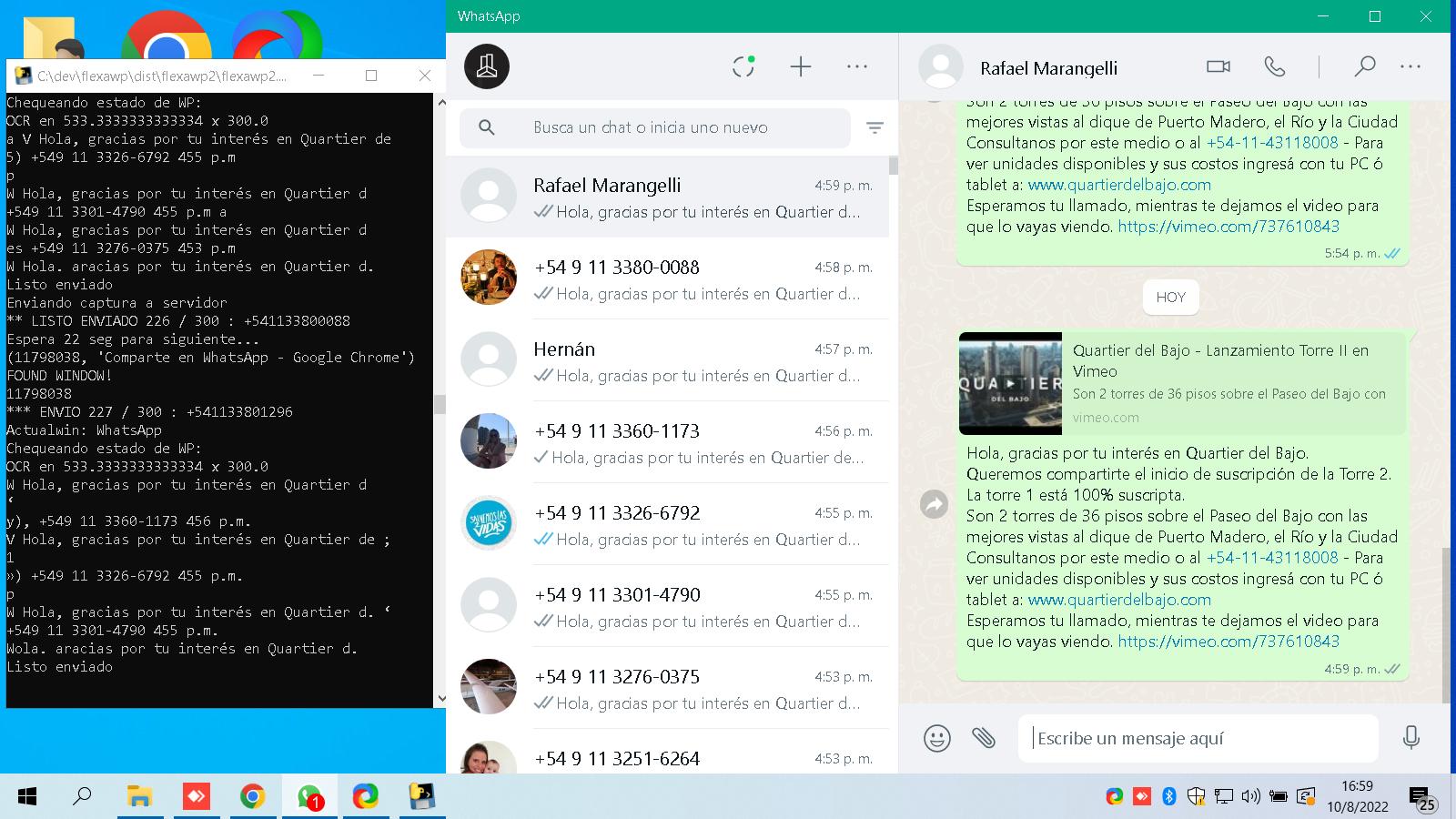Open the WhatsApp status circle icon
1456x819 pixels.
[x=743, y=66]
